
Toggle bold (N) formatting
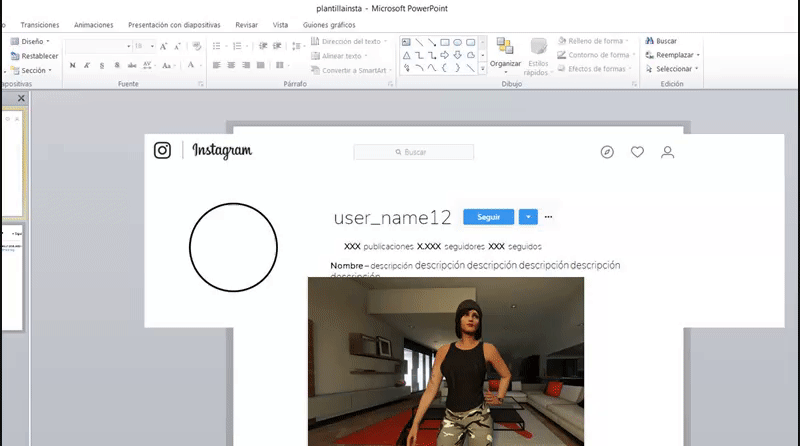72,65
